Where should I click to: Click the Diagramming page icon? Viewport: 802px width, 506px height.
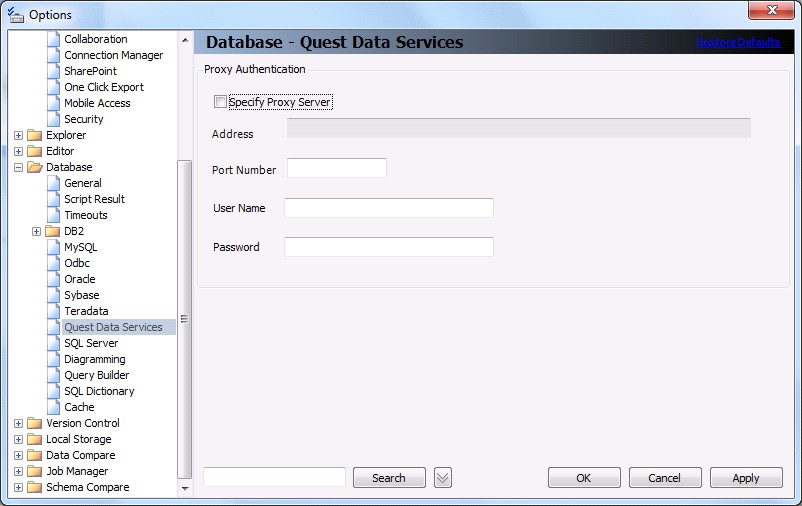point(54,360)
